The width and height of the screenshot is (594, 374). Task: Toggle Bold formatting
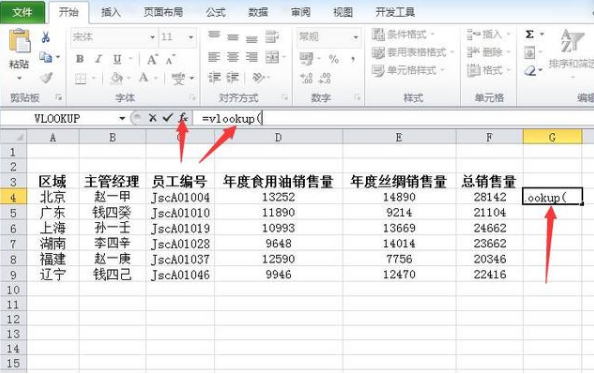(80, 59)
